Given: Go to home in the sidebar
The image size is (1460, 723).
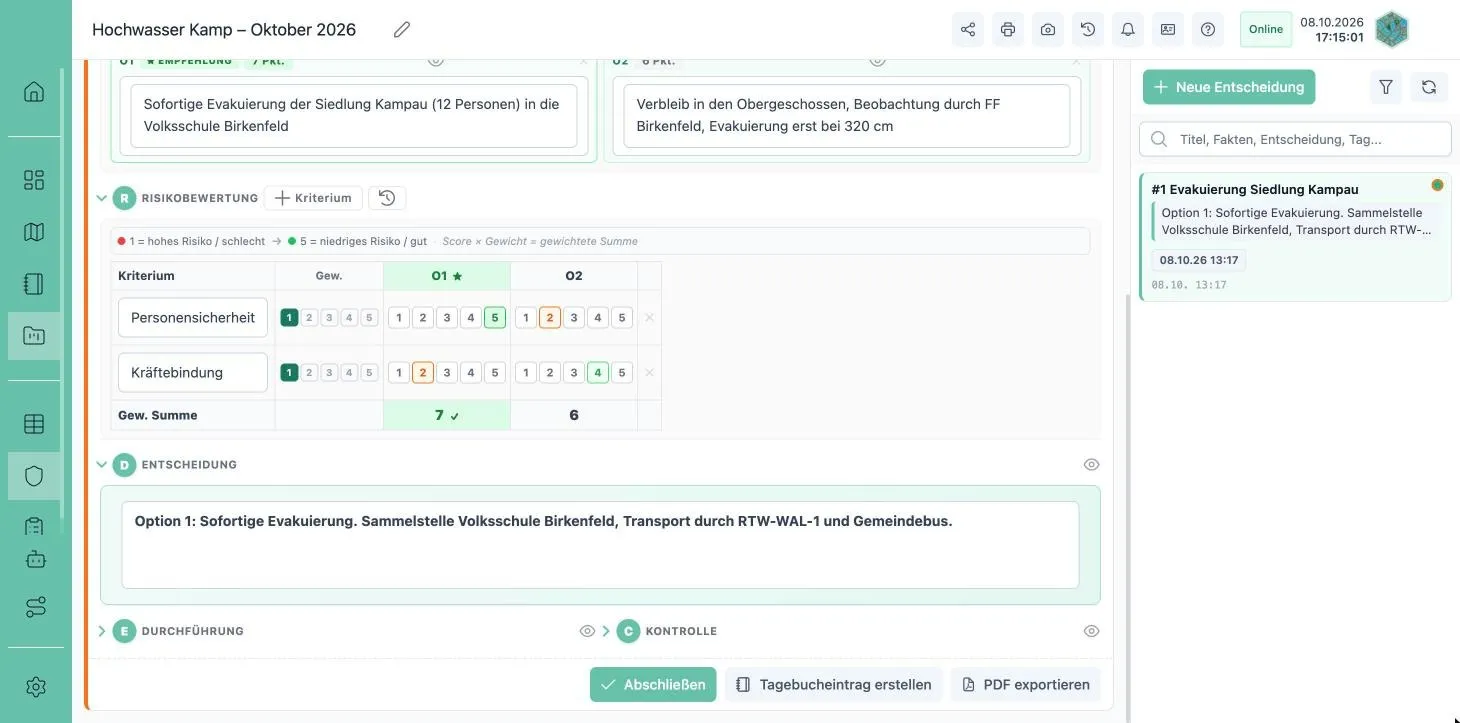Looking at the screenshot, I should click(34, 92).
